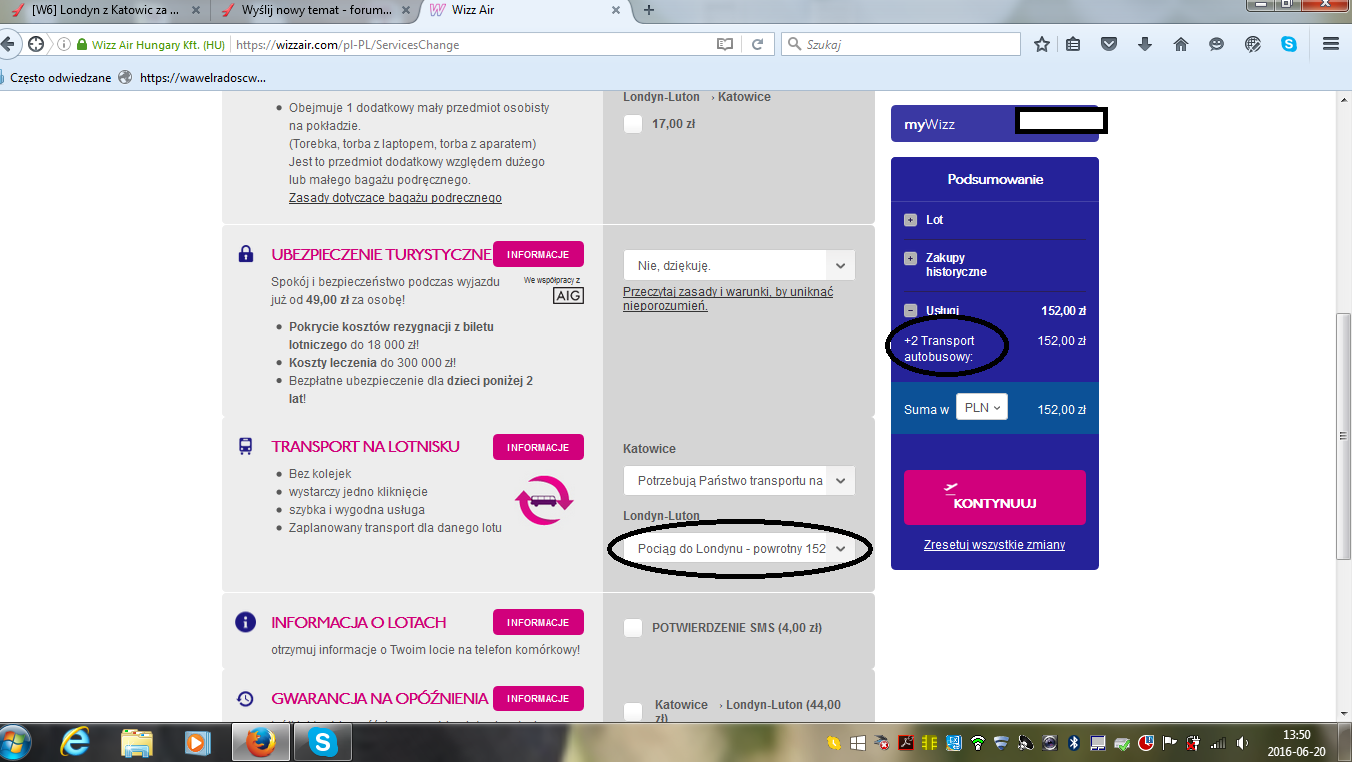1366x768 pixels.
Task: Open the Skype toolbar extension icon
Action: [1289, 44]
